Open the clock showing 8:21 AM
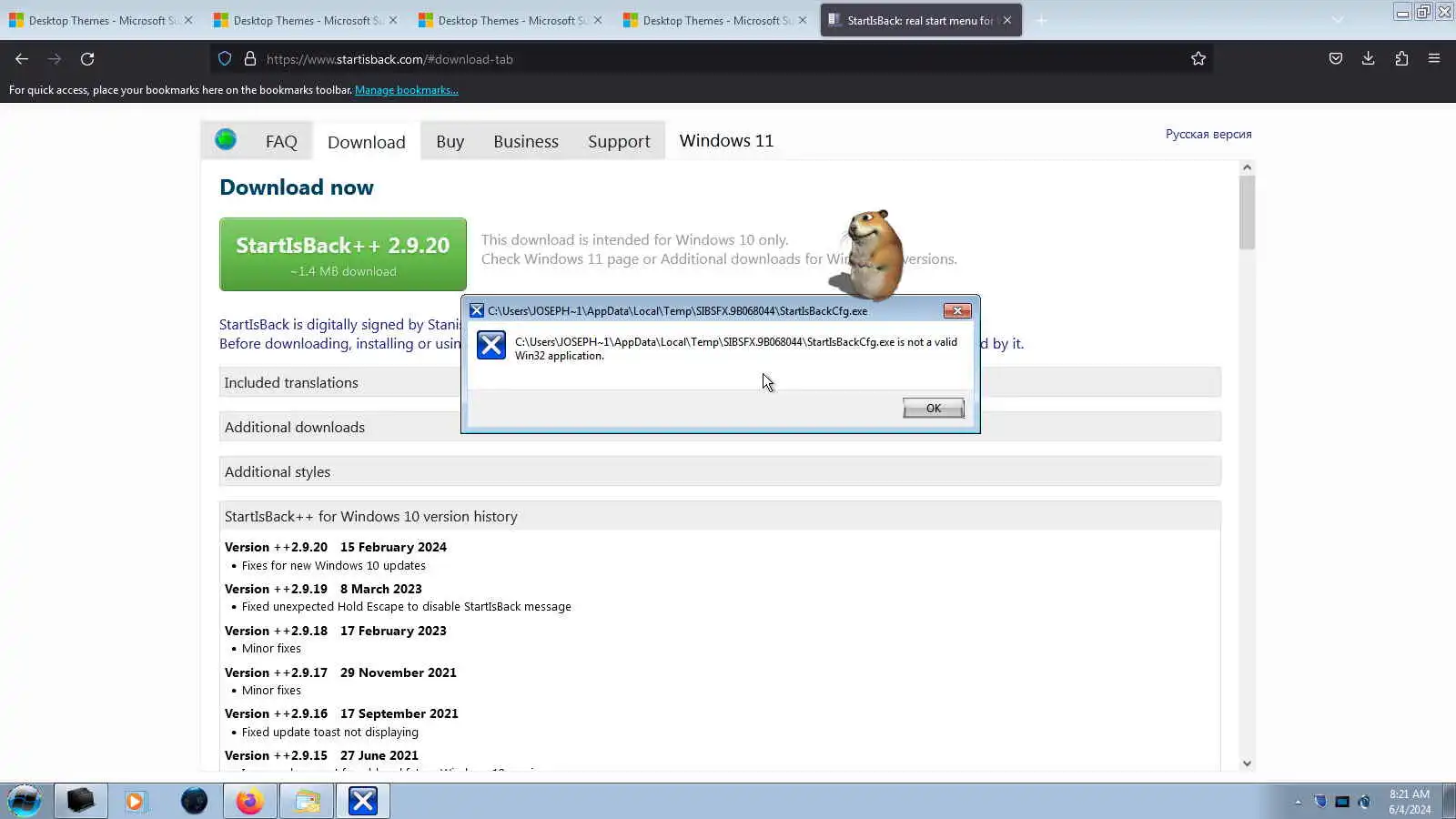1456x819 pixels. [x=1409, y=802]
